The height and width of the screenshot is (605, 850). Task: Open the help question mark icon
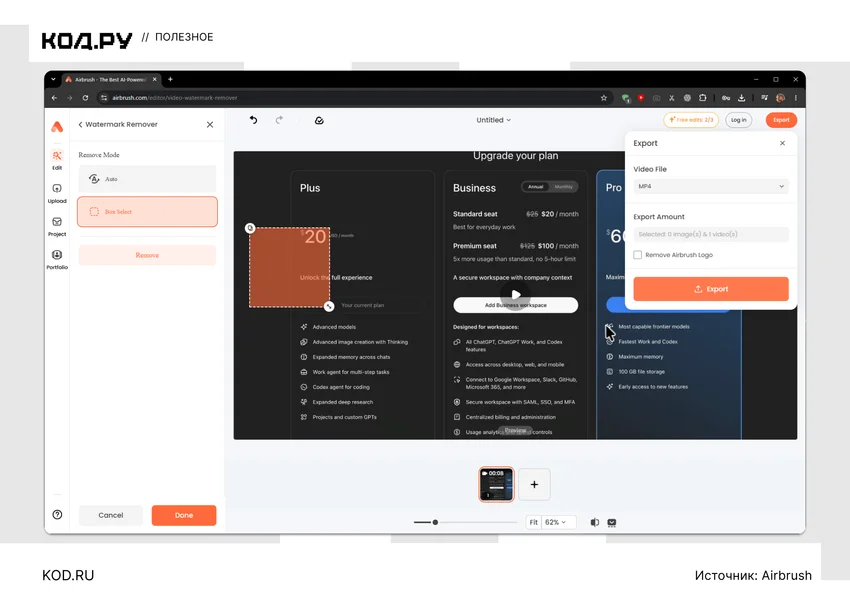(57, 514)
